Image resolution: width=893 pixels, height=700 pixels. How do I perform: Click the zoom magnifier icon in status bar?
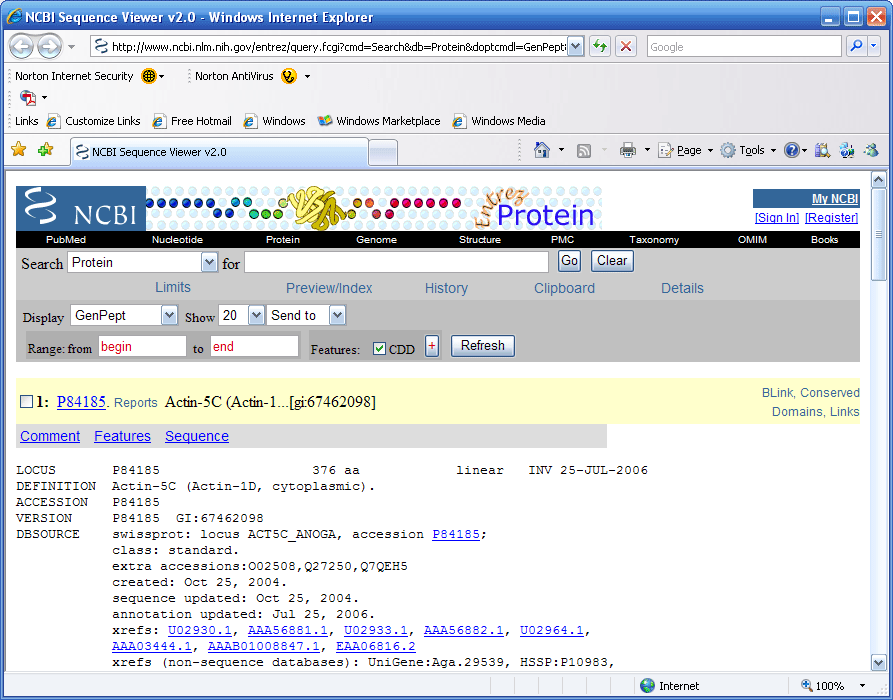pos(806,685)
